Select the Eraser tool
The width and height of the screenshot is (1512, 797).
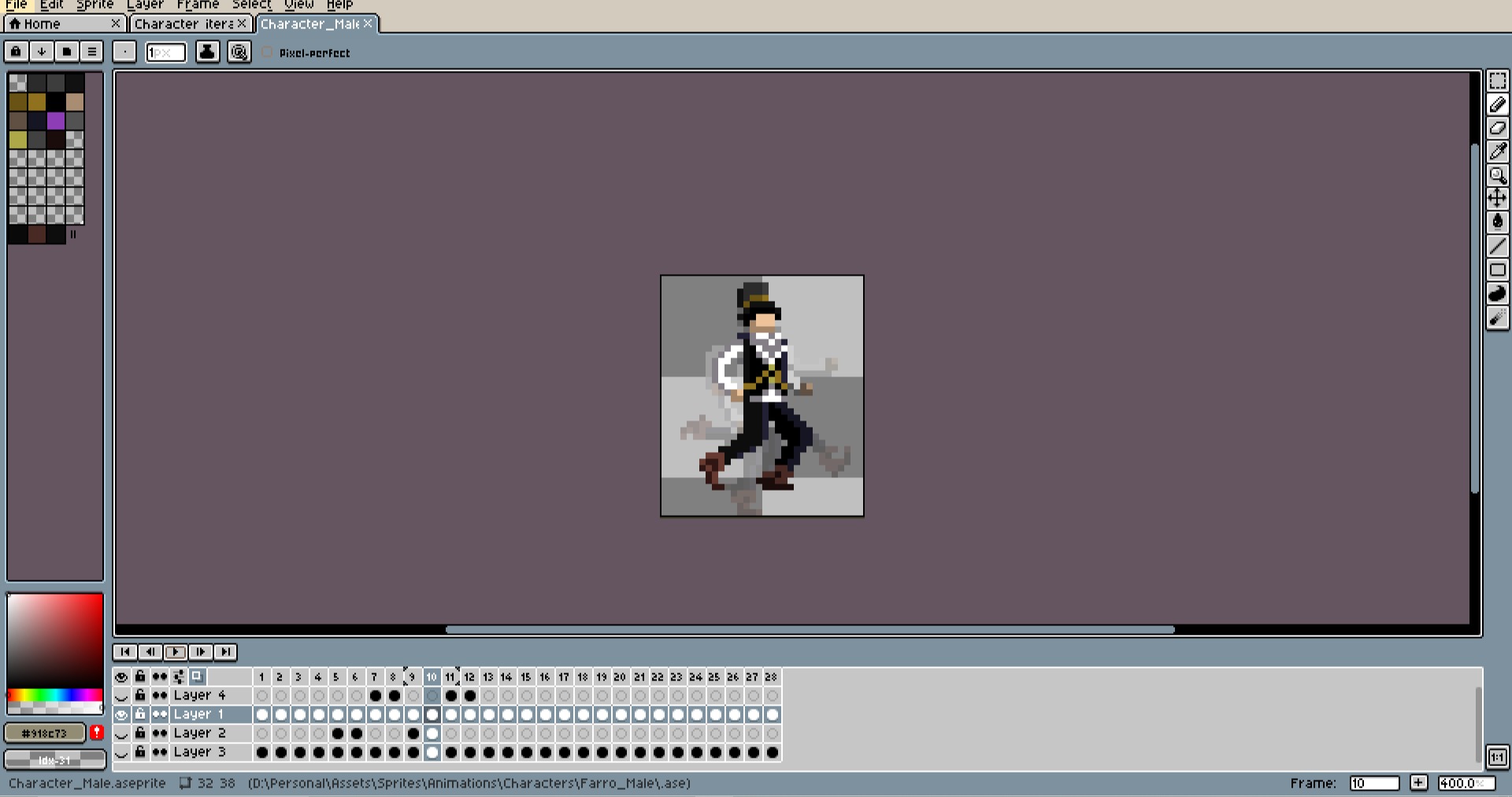(1497, 128)
